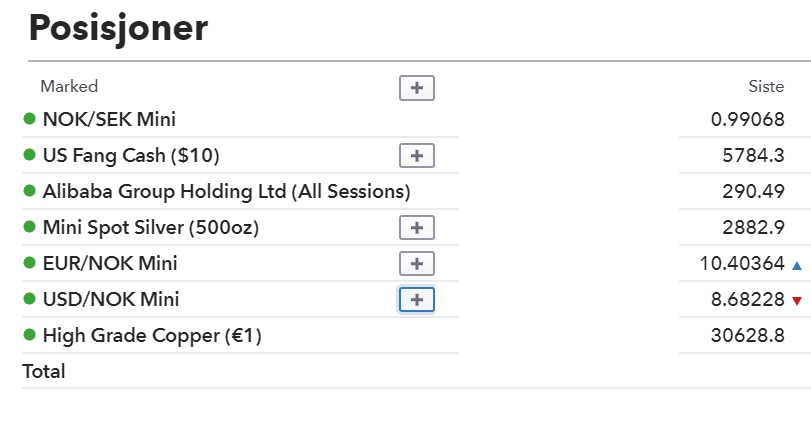Click the green status dot beside US Fang Cash

[29, 155]
